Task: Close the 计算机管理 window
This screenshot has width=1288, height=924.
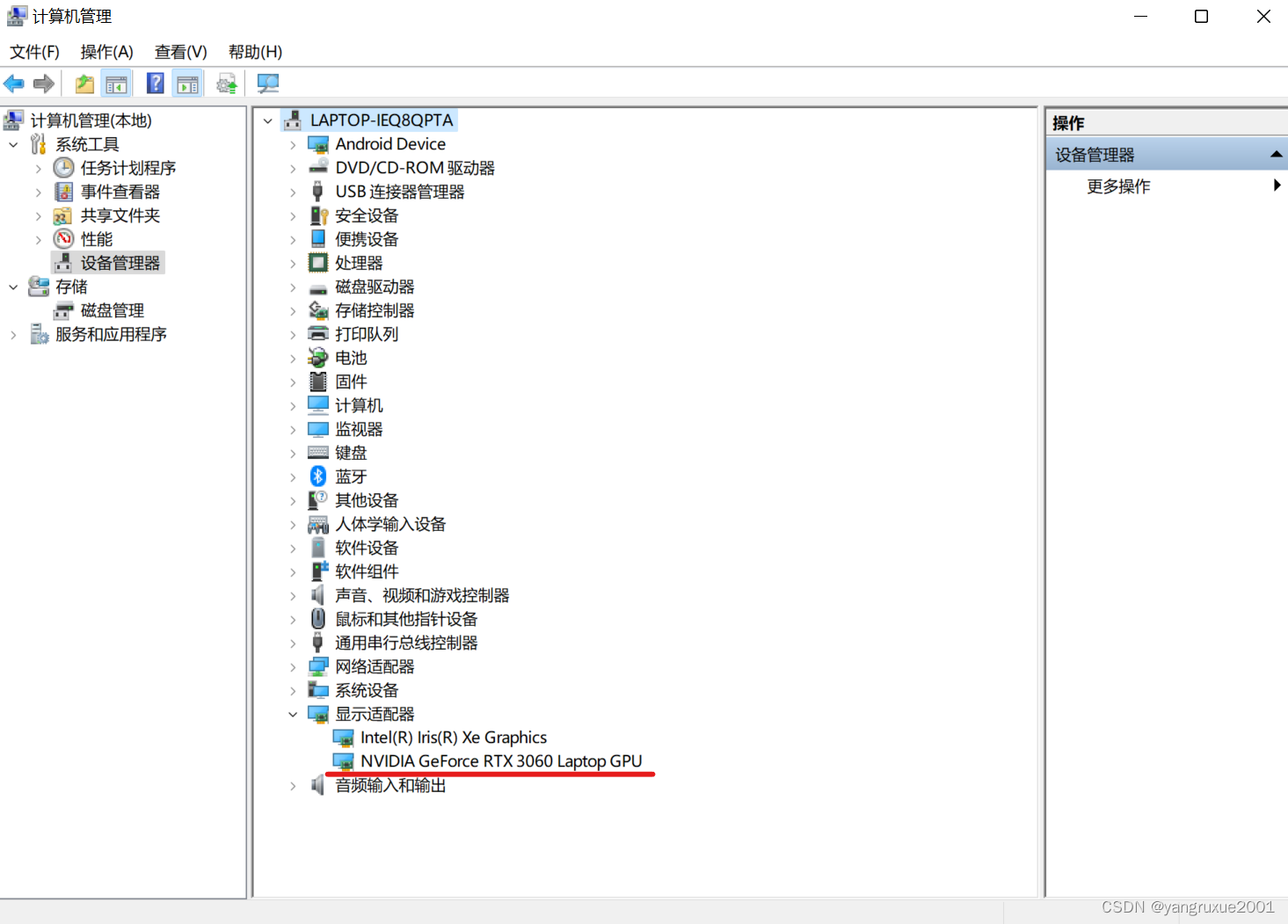Action: tap(1263, 17)
